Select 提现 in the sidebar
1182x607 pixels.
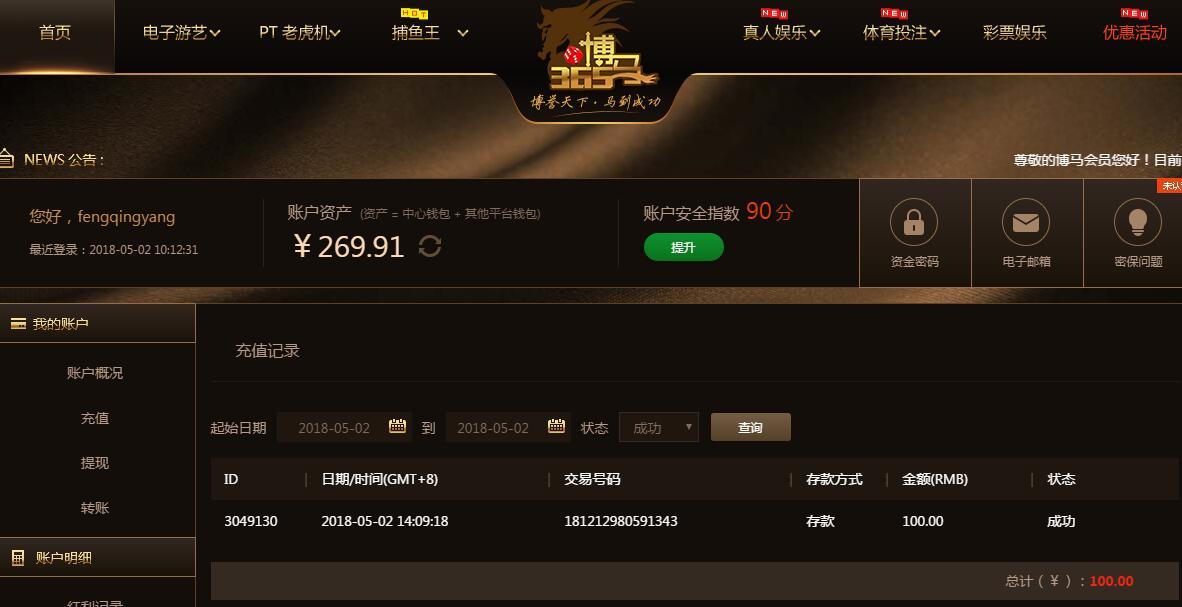coord(95,463)
